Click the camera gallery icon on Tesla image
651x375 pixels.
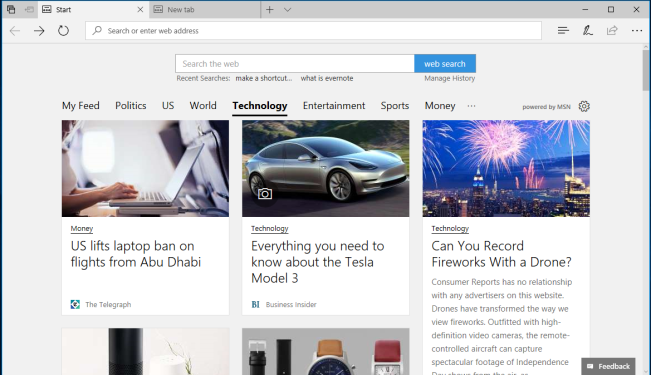click(x=265, y=194)
